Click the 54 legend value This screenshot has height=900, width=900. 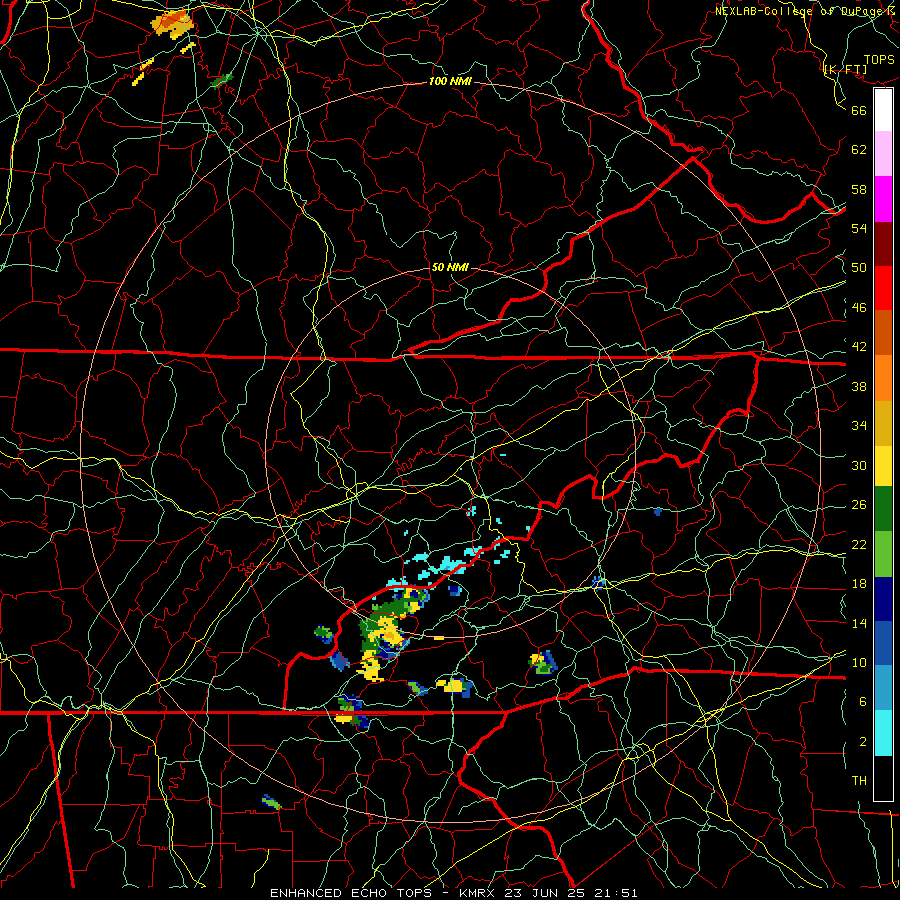[859, 228]
